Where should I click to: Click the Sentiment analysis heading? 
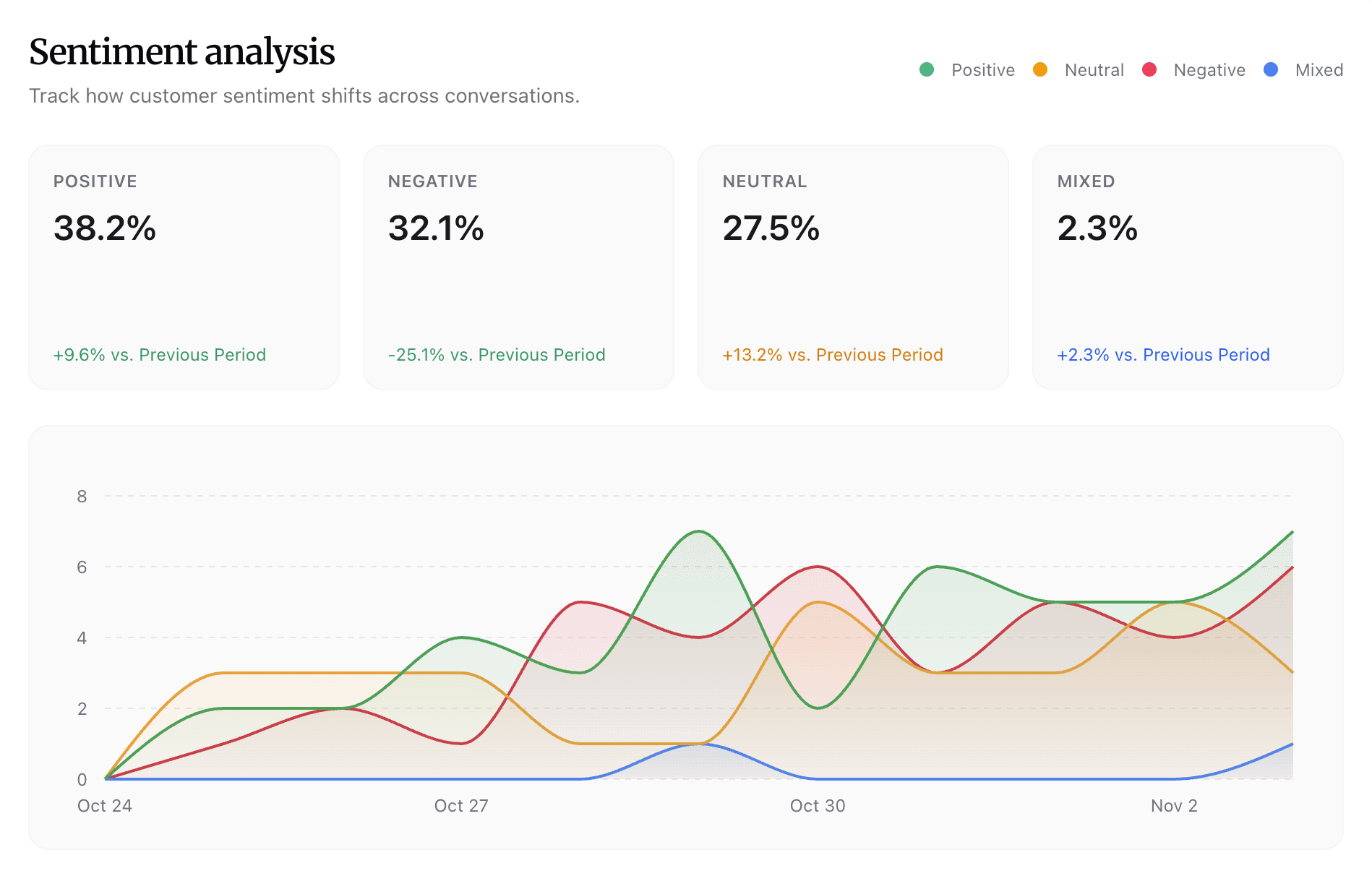coord(181,51)
